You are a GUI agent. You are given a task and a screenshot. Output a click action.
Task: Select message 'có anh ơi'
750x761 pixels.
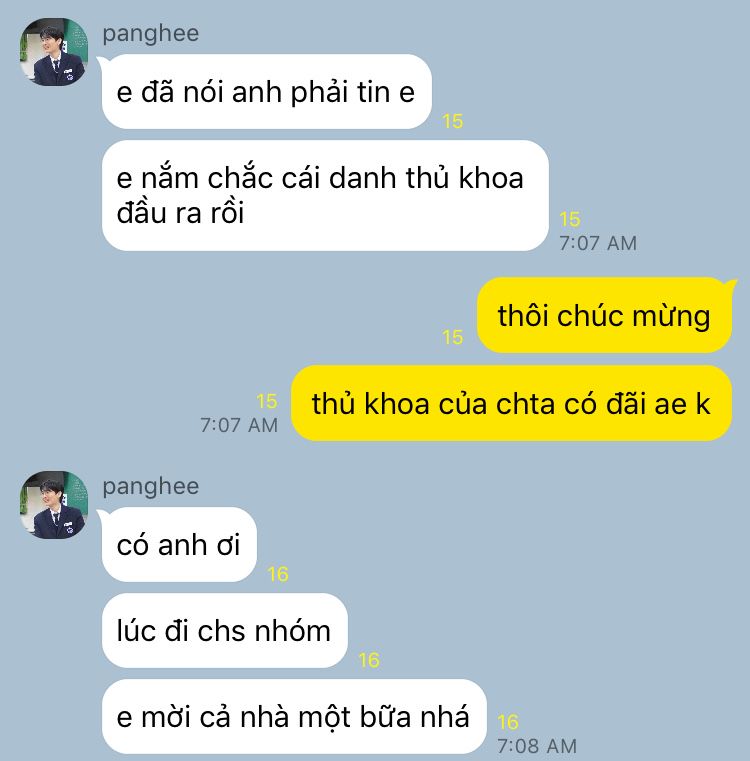pos(179,545)
